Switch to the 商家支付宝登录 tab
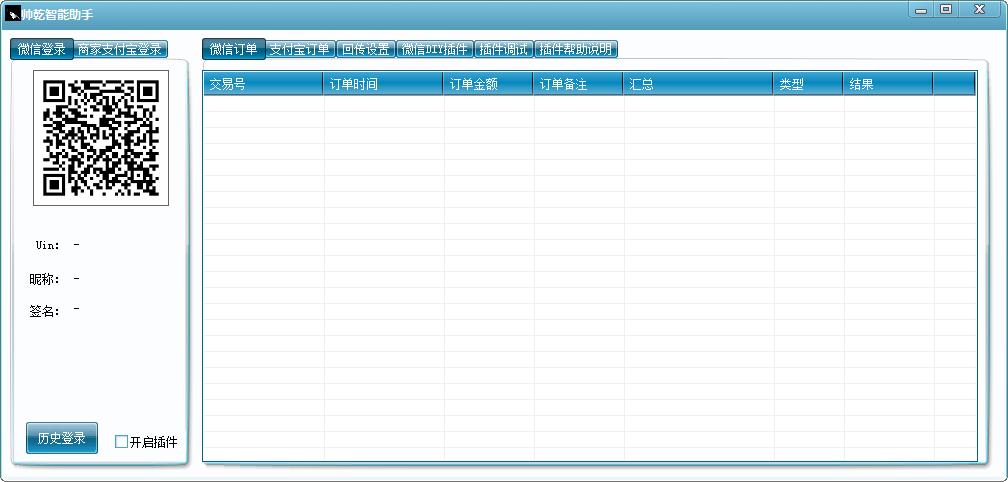1008x482 pixels. [x=120, y=49]
